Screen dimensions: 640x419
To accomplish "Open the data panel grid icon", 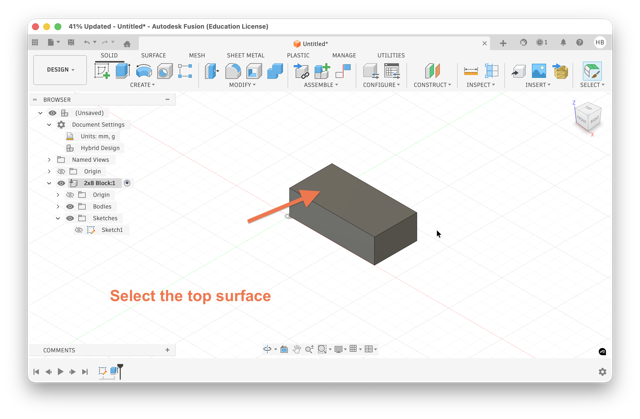I will tap(35, 42).
